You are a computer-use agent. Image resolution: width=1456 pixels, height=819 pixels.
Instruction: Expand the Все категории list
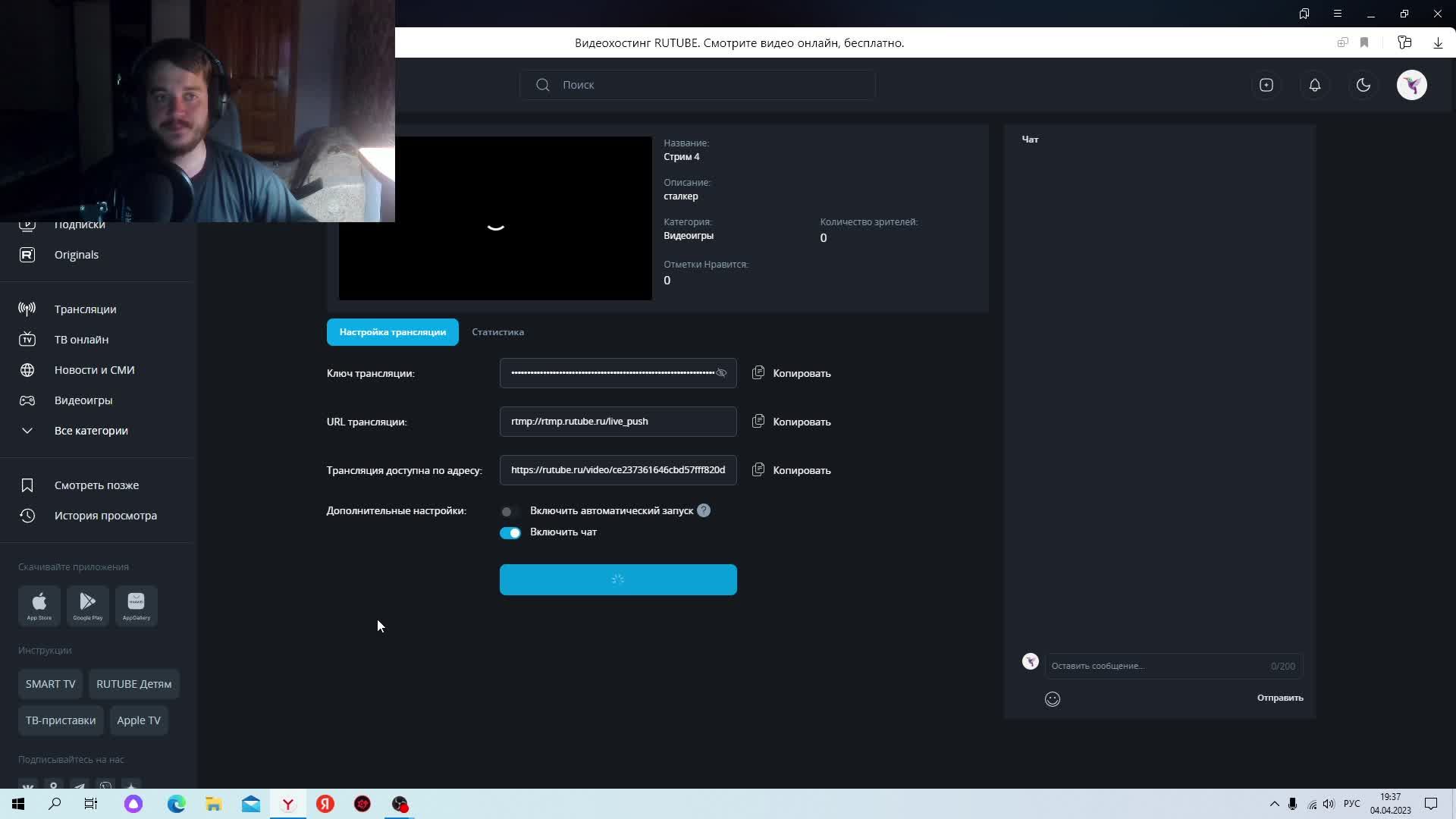click(91, 431)
